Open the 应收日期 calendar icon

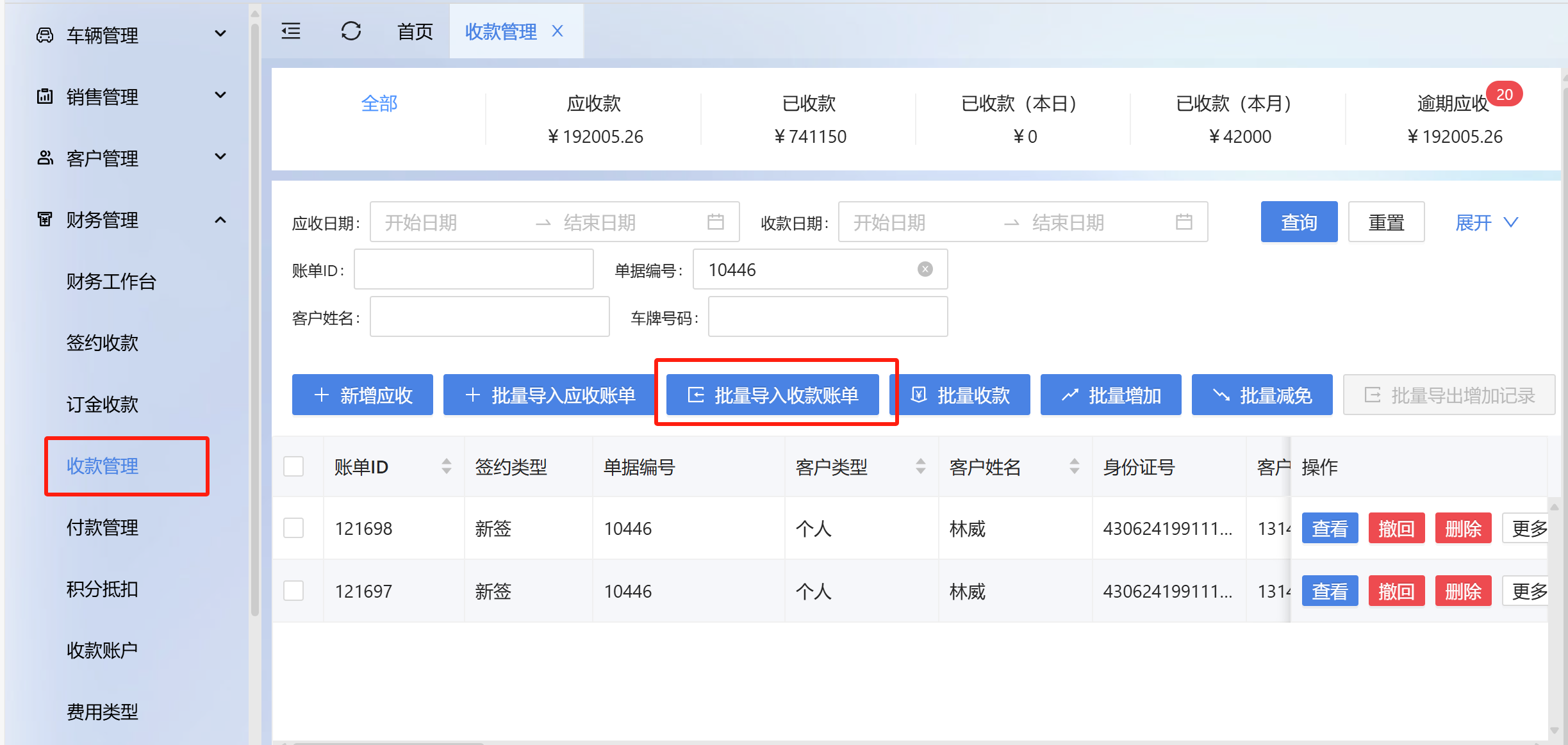pos(715,222)
